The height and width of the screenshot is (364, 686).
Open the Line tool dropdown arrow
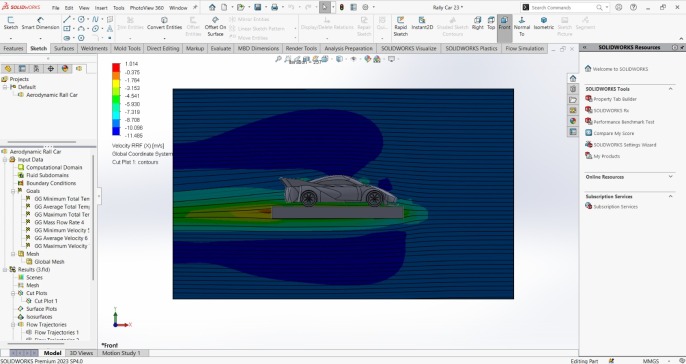[x=74, y=19]
